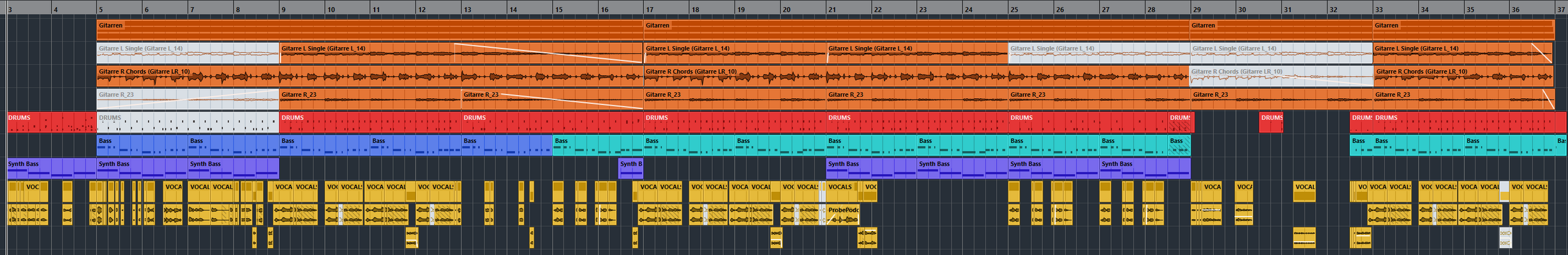Select the Synth Bass clip starting at bar 27
The height and width of the screenshot is (255, 1568).
pyautogui.click(x=1145, y=168)
